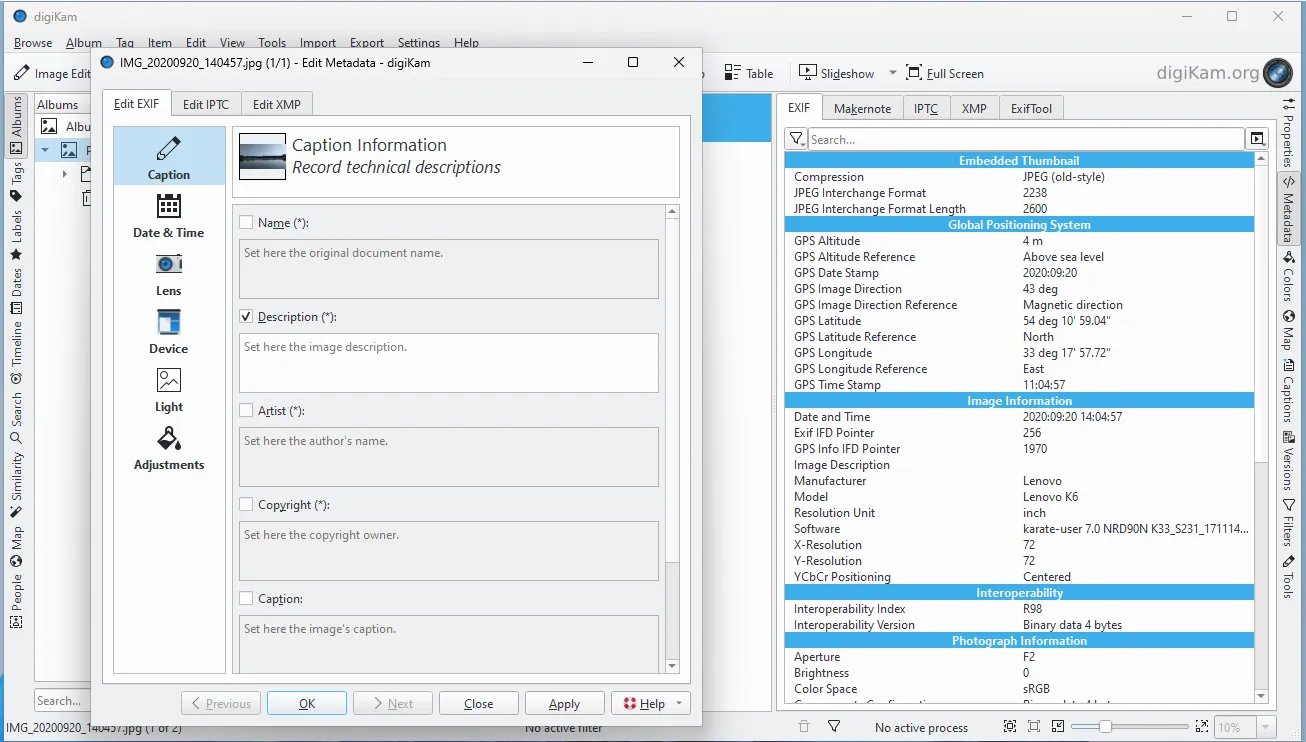Image resolution: width=1306 pixels, height=742 pixels.
Task: Open the Caption section in Edit Metadata
Action: pos(169,157)
